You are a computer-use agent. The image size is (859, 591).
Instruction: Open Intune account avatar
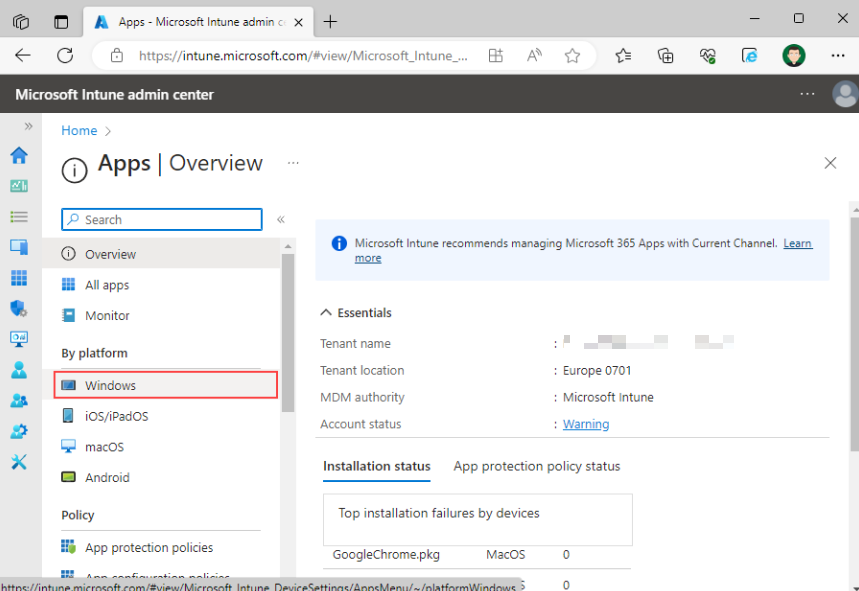tap(845, 94)
